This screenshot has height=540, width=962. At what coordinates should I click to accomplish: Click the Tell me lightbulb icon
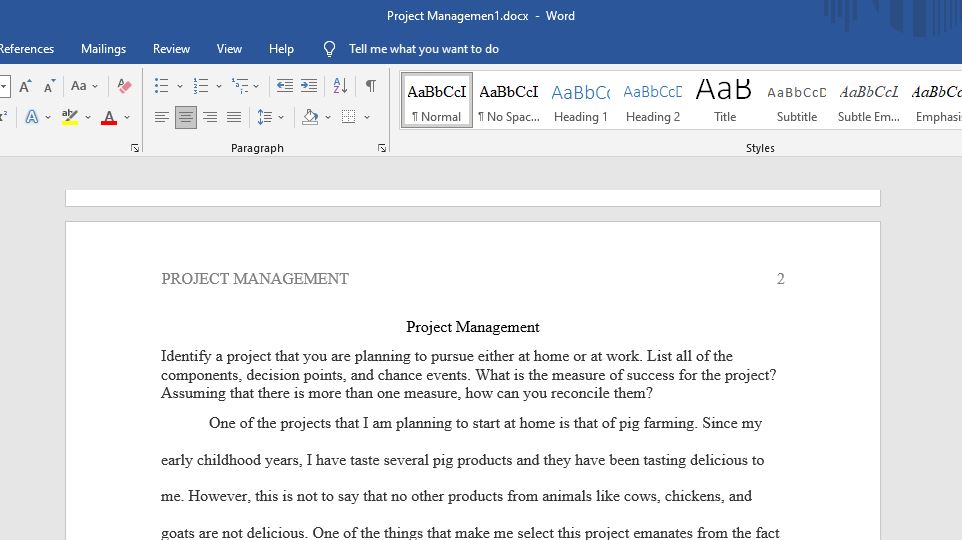(x=329, y=49)
